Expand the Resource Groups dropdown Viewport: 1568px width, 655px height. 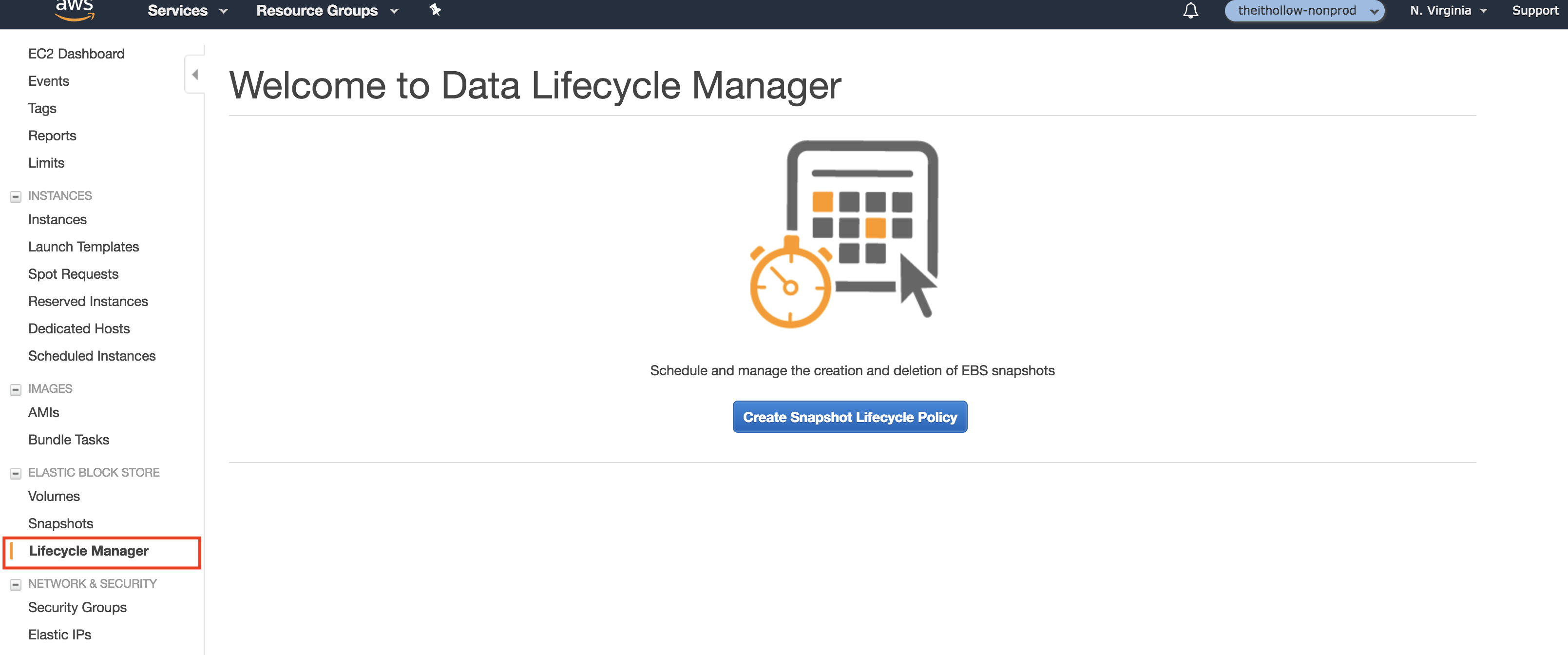tap(327, 10)
